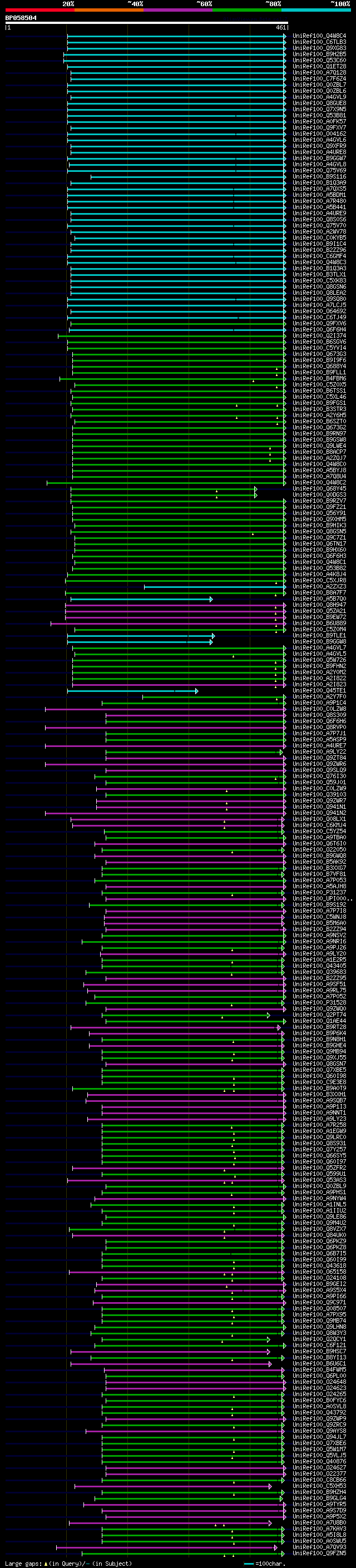Image resolution: width=356 pixels, height=1568 pixels.
Task: Open the UniRef100_Q8GUE8 entry
Action: (319, 103)
